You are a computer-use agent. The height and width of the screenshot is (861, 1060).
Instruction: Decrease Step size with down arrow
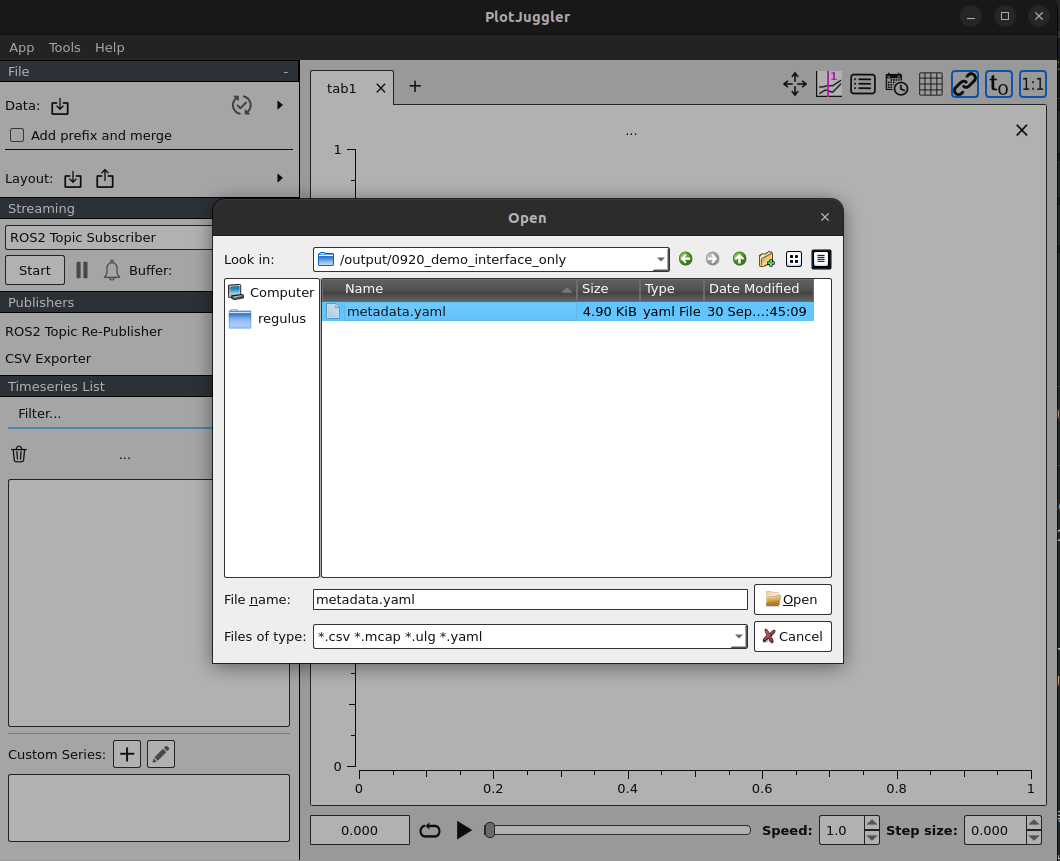coord(1034,837)
